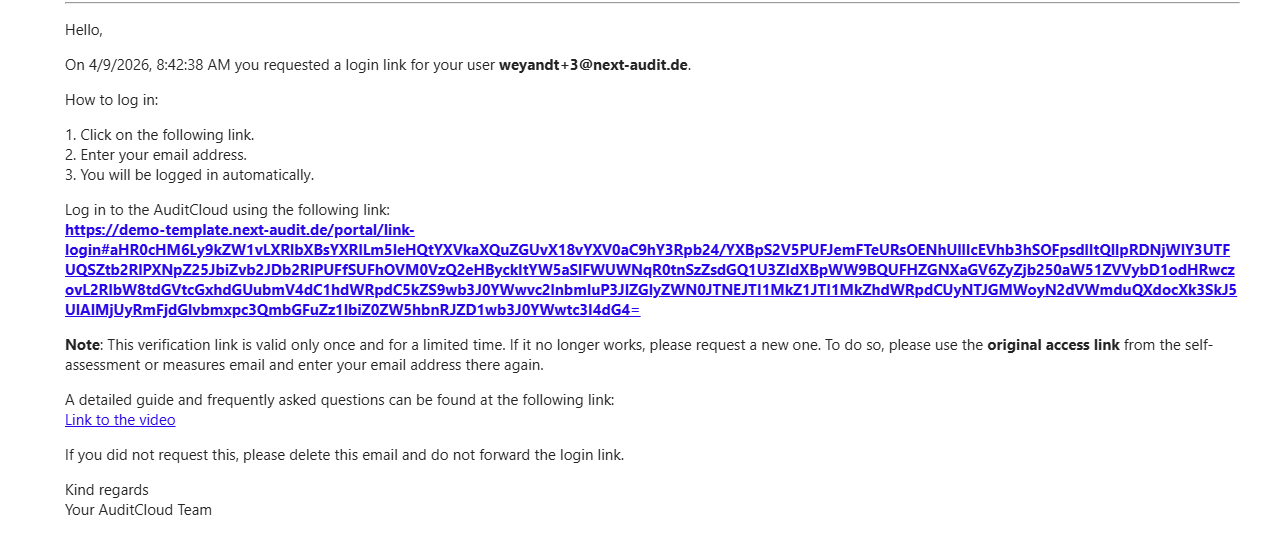Click the URL line starting 'UQSZtb2RlPXNpZ25'

pyautogui.click(x=650, y=270)
